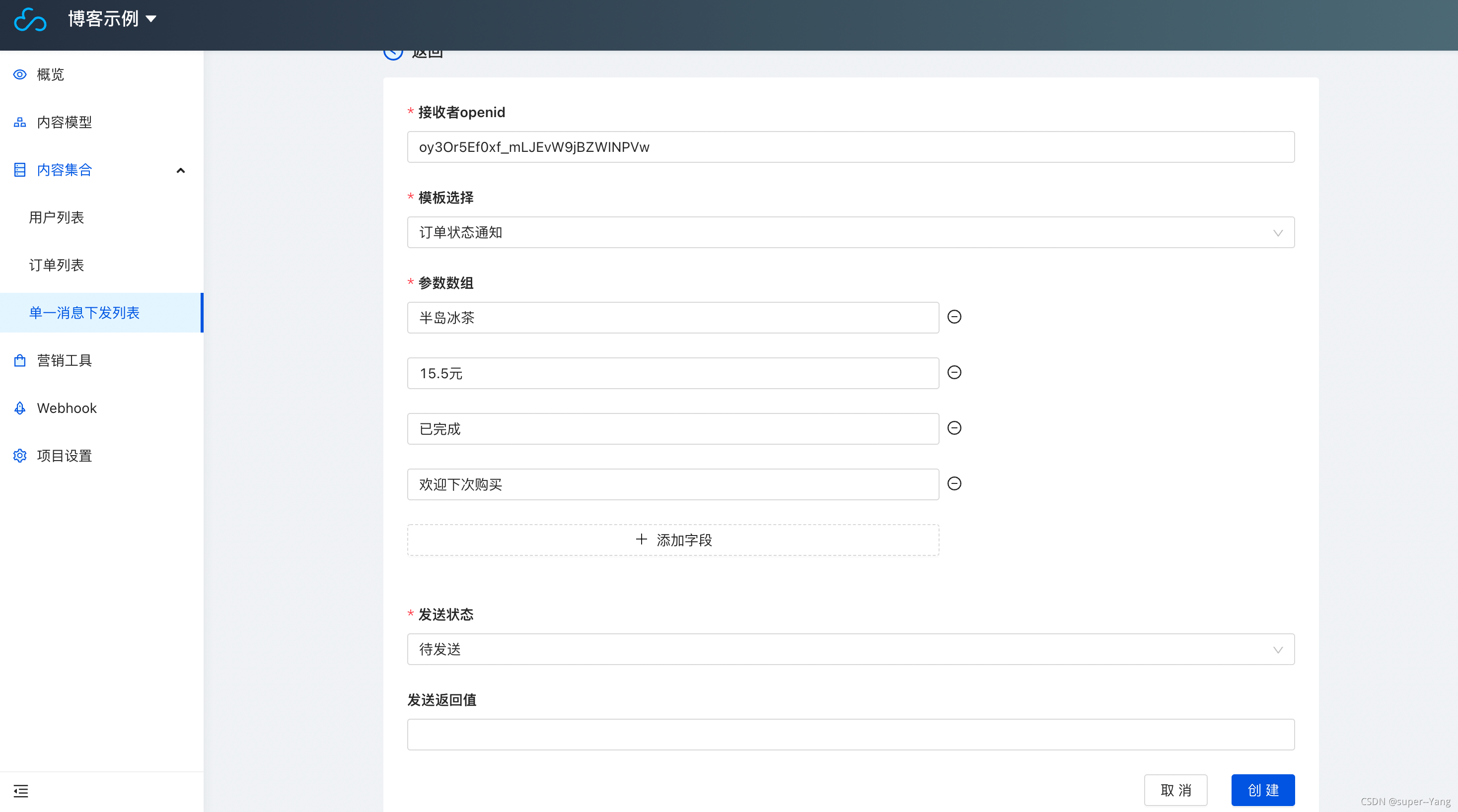Click the 取消 cancel button
This screenshot has width=1458, height=812.
pyautogui.click(x=1175, y=790)
